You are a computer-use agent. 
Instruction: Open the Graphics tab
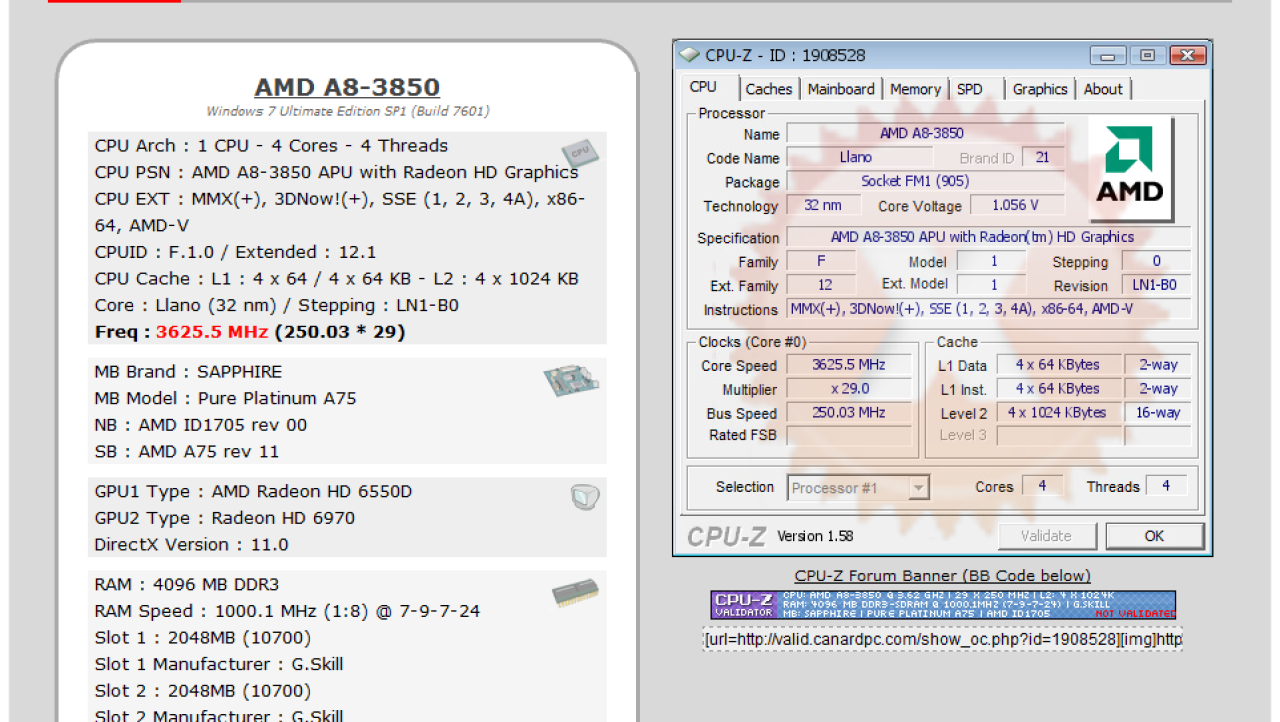click(x=1040, y=89)
